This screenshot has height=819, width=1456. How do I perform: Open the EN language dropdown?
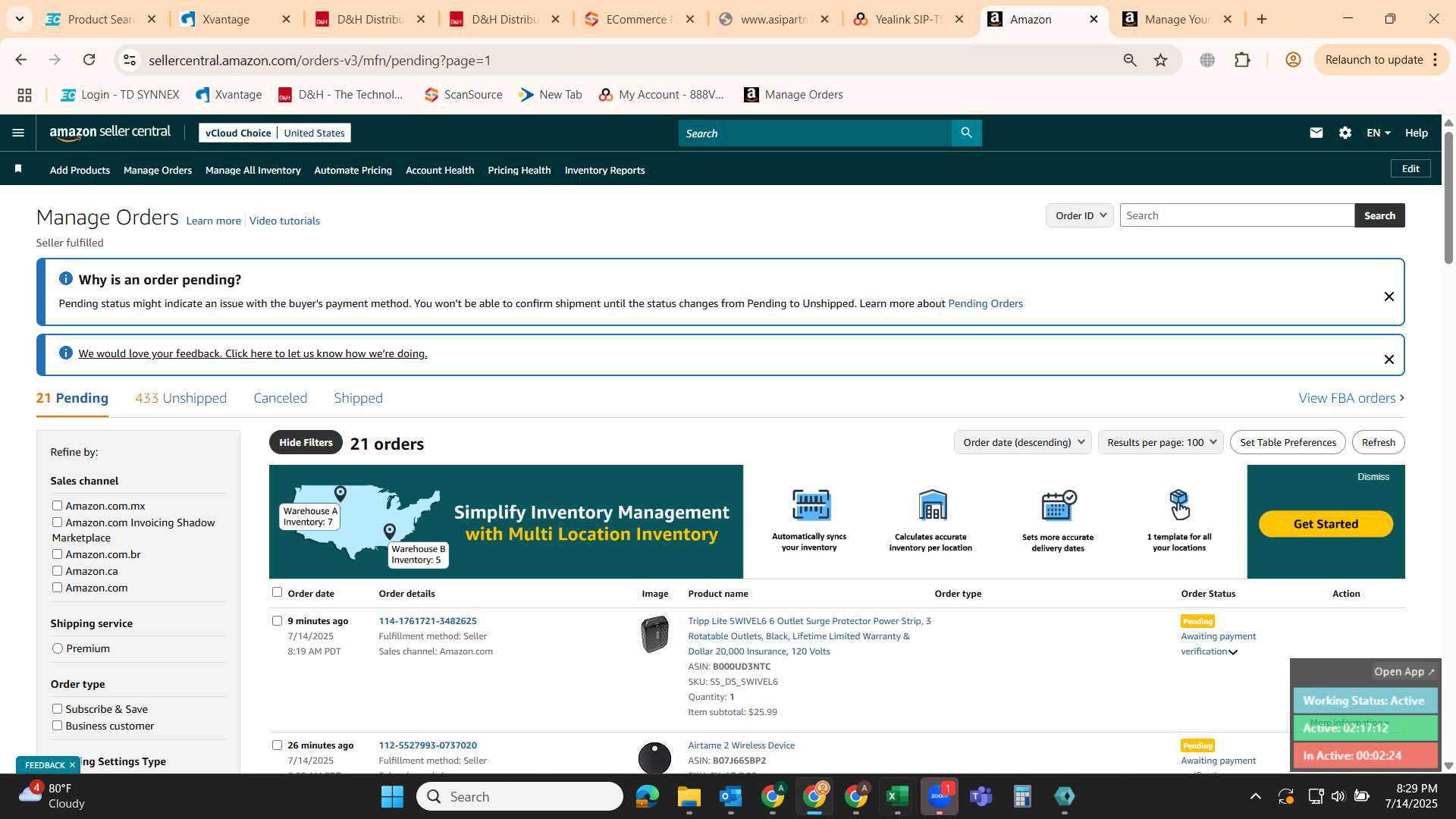tap(1378, 133)
